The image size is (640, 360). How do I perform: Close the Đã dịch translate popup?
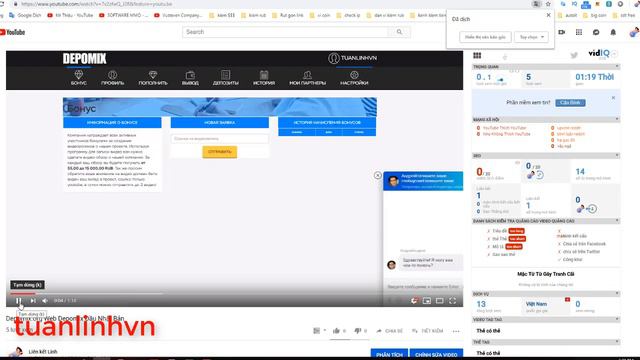click(548, 15)
